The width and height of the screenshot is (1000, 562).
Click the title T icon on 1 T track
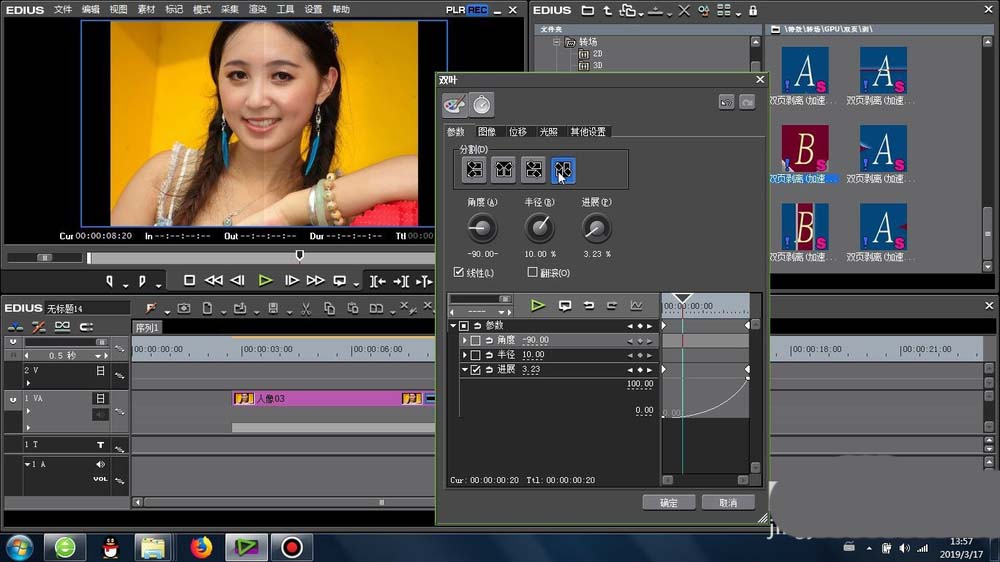100,445
